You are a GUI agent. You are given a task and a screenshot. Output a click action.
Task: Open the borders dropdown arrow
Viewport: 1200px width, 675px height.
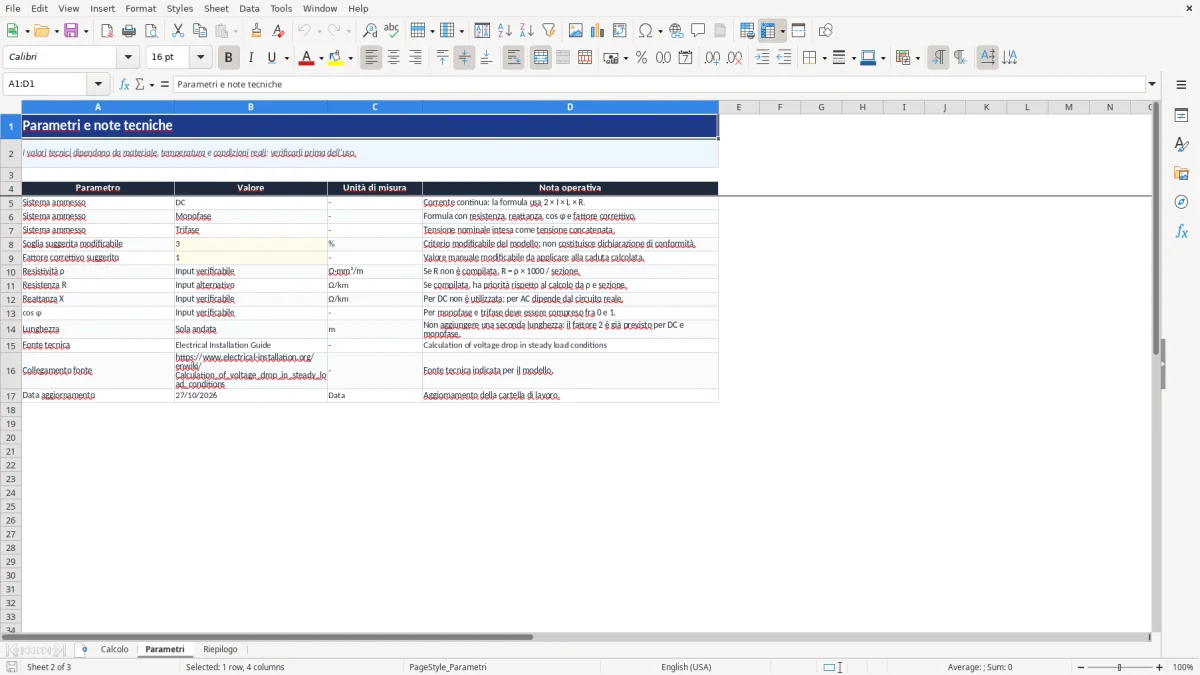pos(823,58)
